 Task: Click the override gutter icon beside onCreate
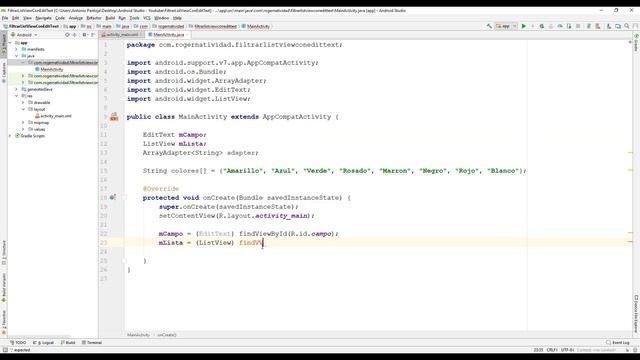[113, 198]
